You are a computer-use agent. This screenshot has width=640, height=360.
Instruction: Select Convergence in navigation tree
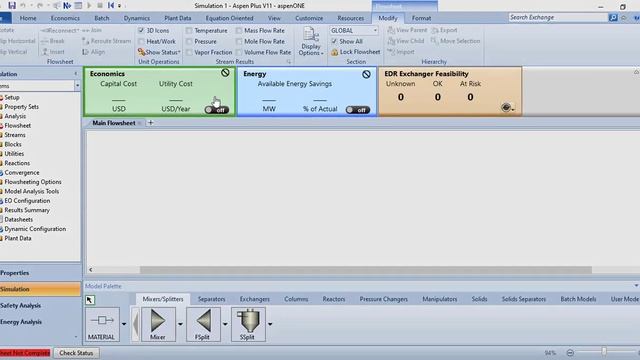tap(22, 173)
